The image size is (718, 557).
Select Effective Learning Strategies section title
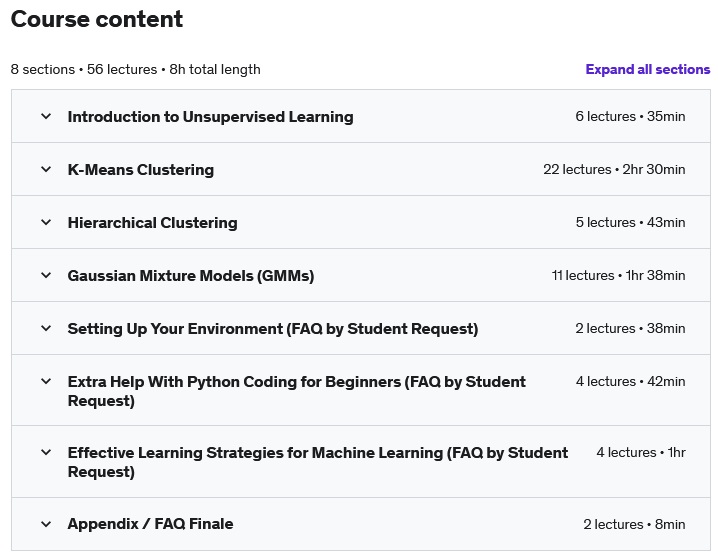(x=318, y=462)
